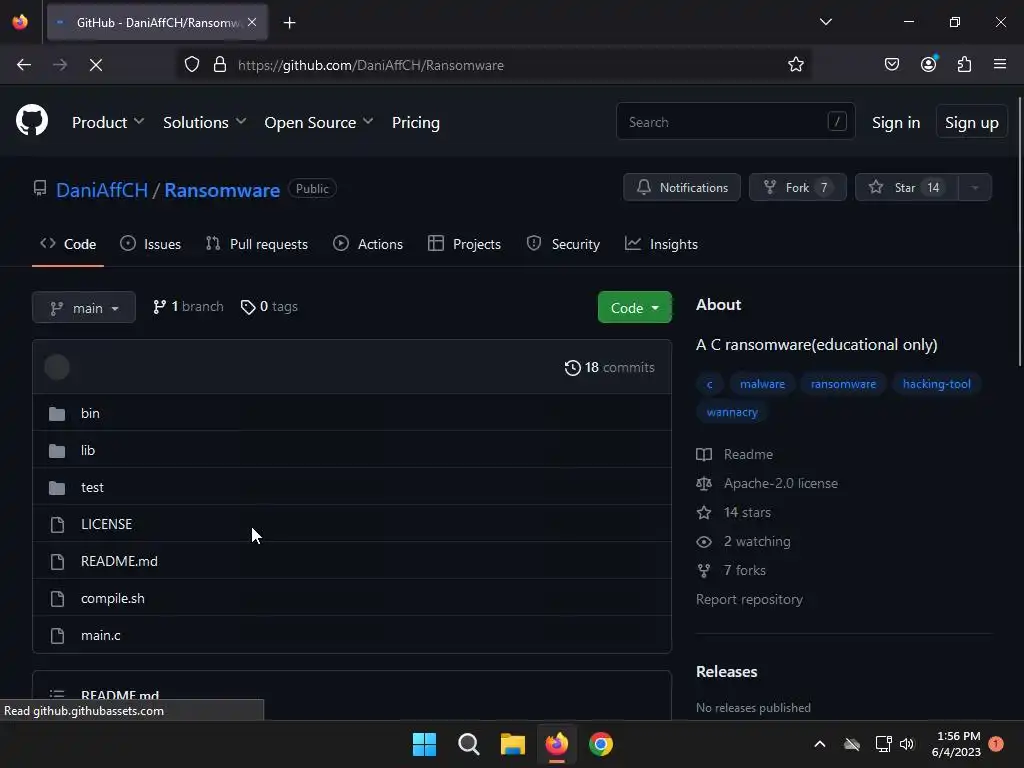Open File Explorer from the taskbar
Viewport: 1024px width, 768px height.
coord(513,744)
